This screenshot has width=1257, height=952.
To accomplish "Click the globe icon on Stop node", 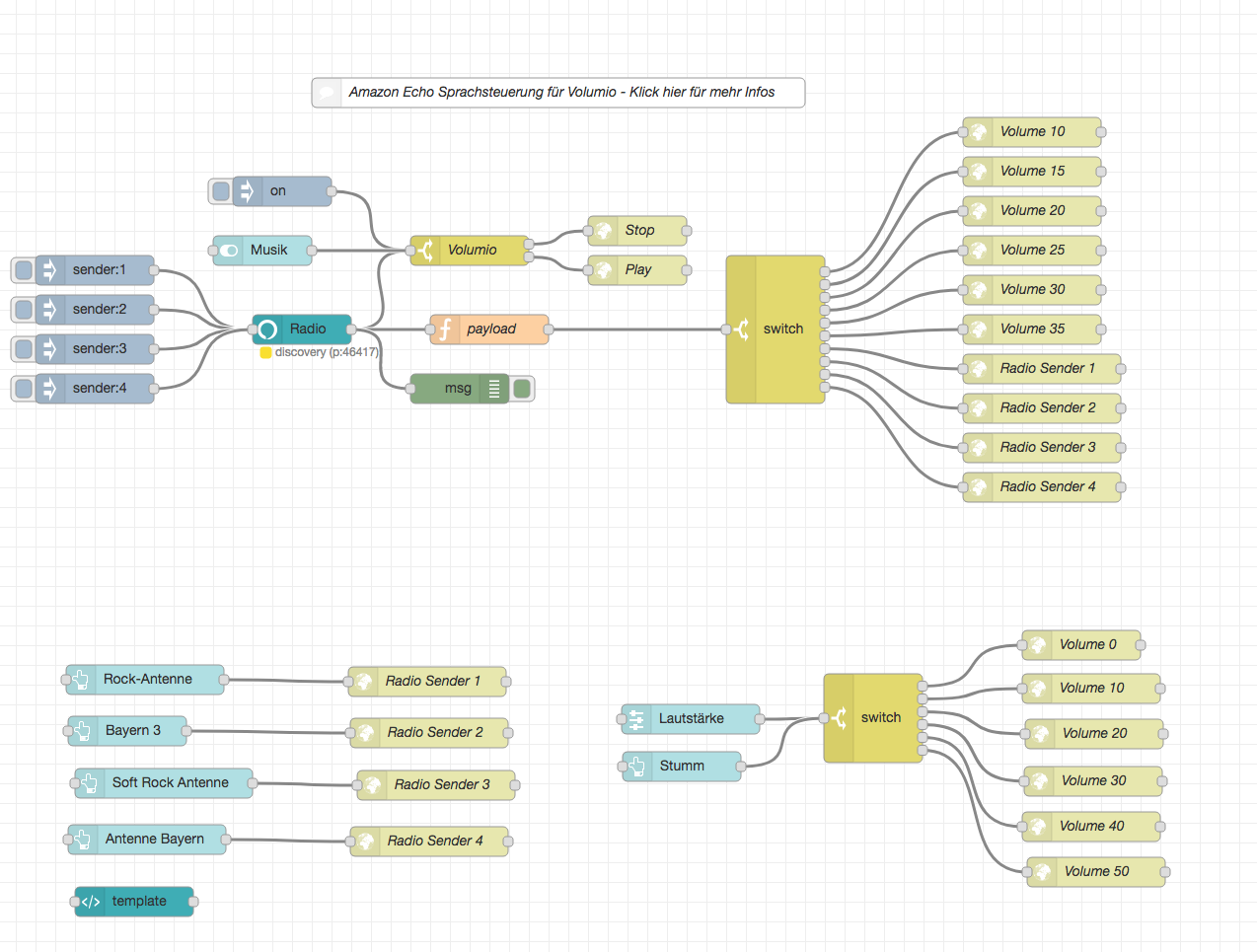I will point(603,231).
